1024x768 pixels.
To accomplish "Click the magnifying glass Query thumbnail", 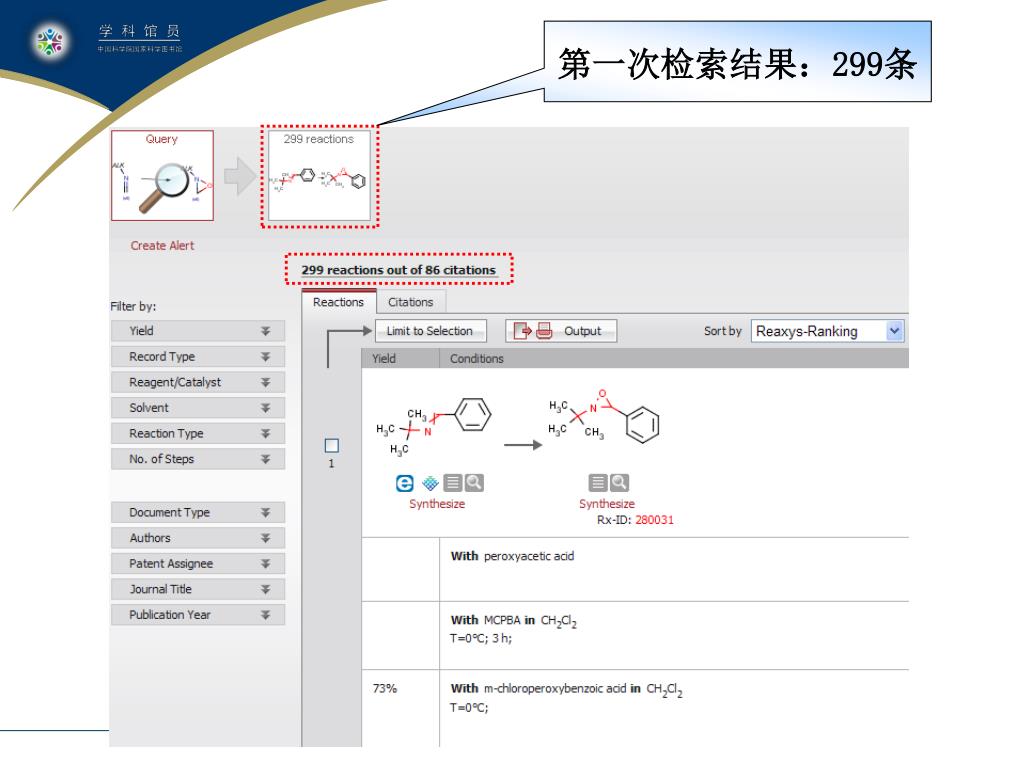I will [162, 176].
